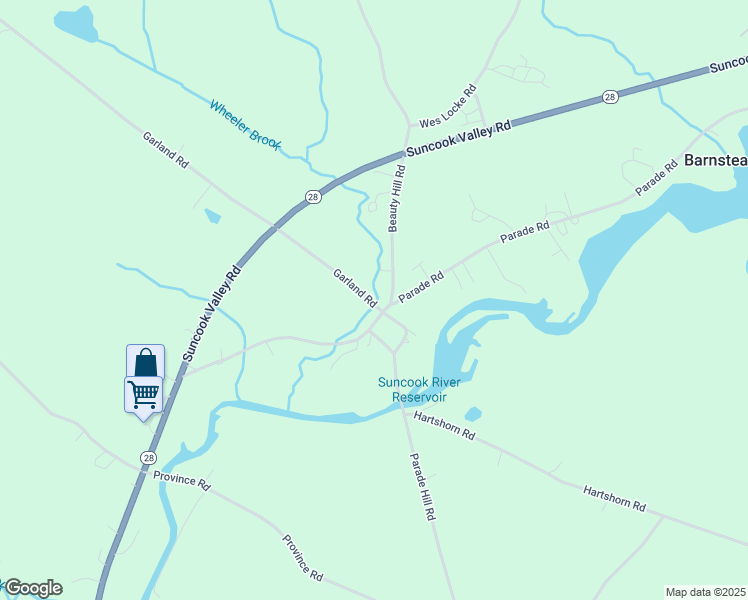Click the Route 28 shield near Province Rd
The width and height of the screenshot is (748, 600).
tap(149, 458)
